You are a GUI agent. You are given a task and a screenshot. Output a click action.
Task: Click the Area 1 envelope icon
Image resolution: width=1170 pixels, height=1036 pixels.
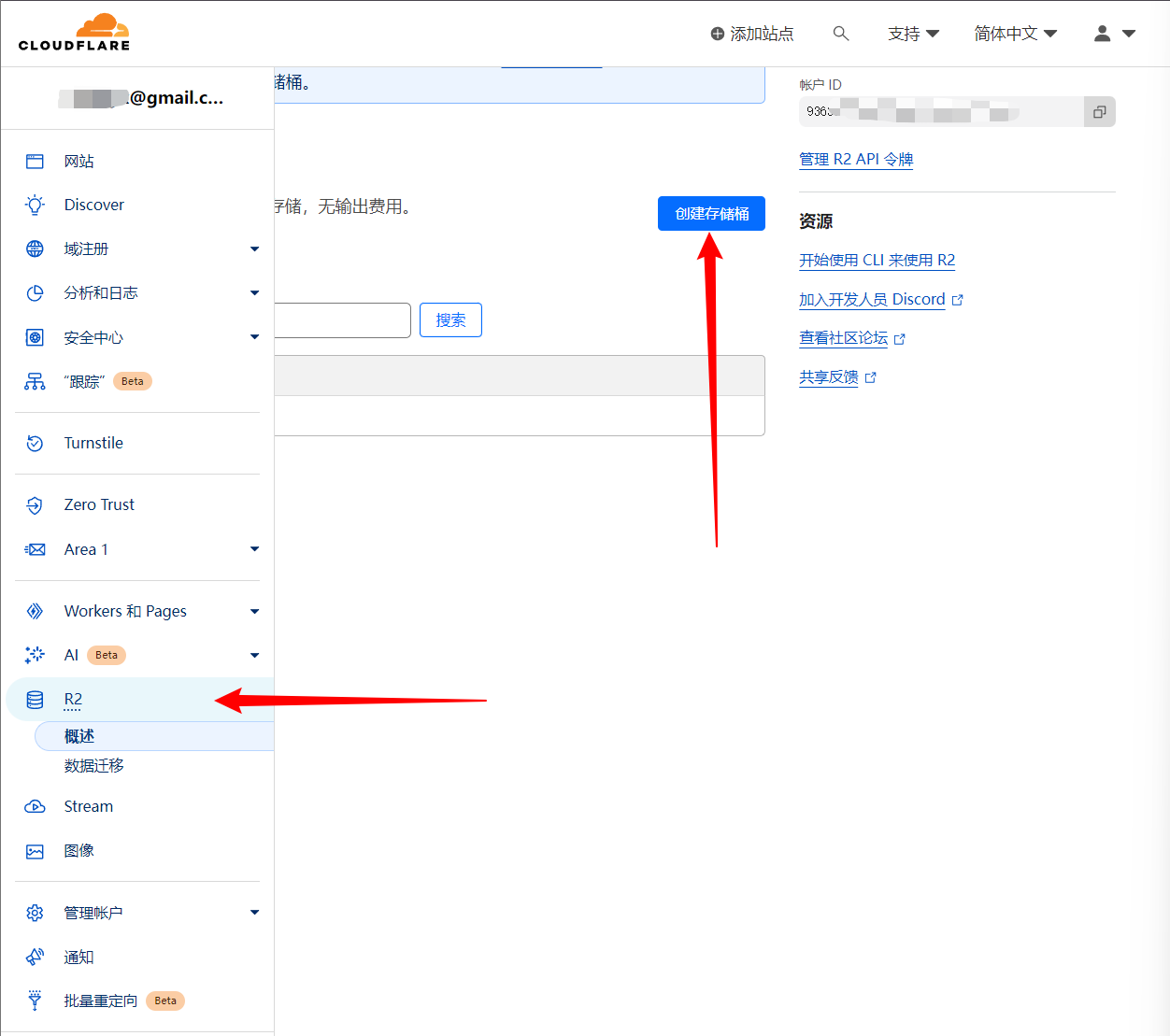[35, 549]
